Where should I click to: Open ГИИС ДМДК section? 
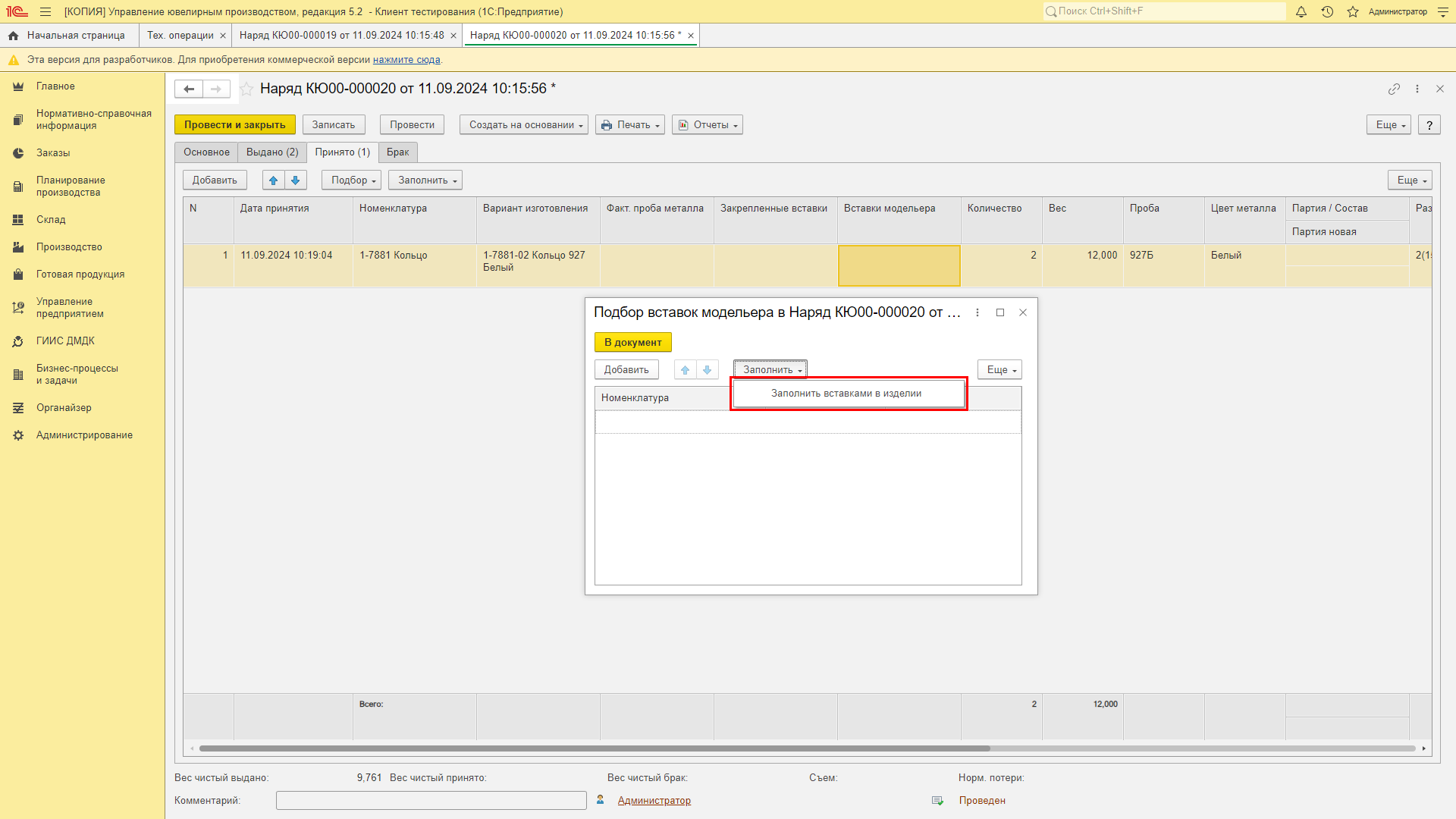click(x=65, y=341)
